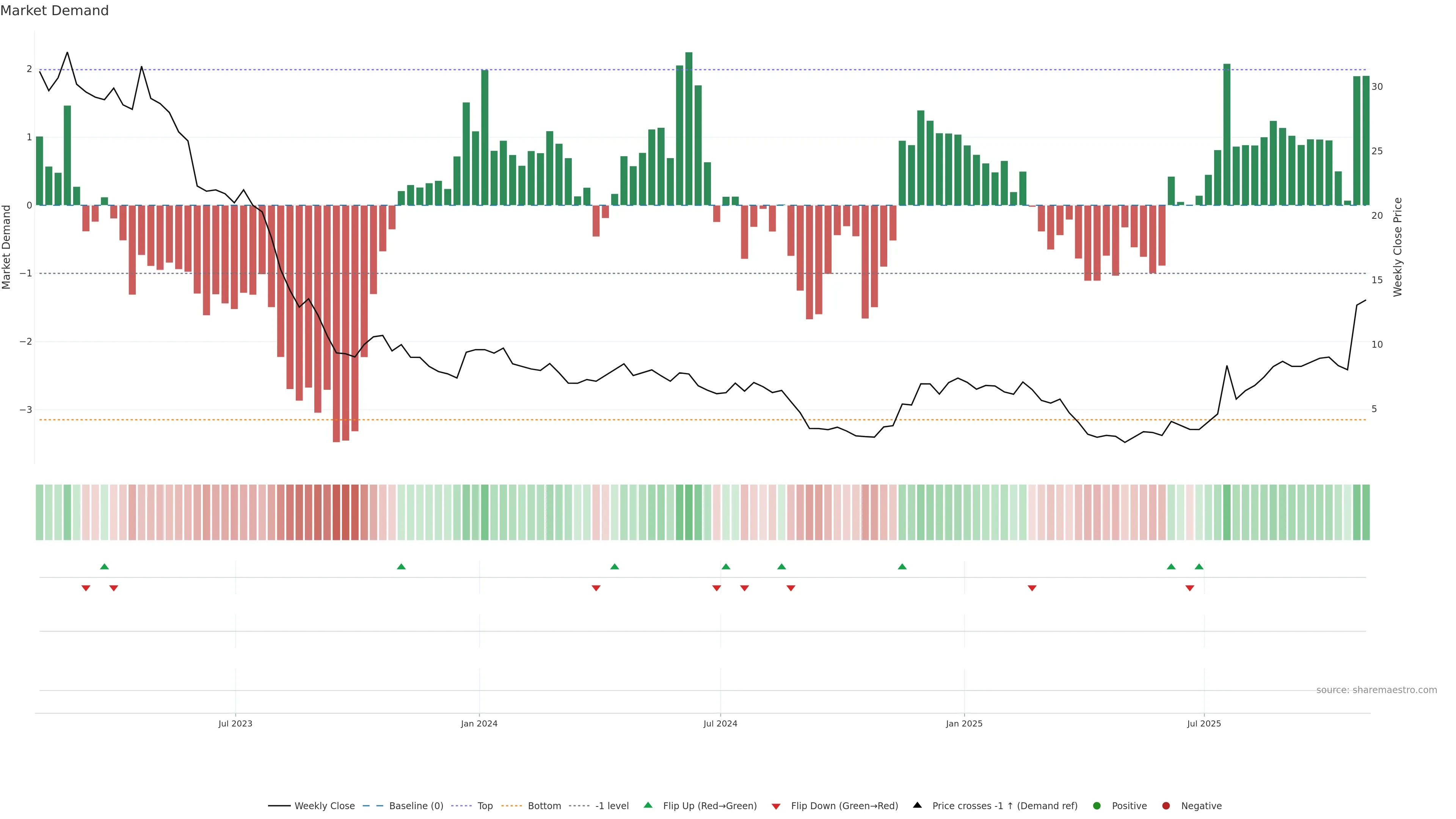This screenshot has width=1456, height=819.
Task: Click the Weekly Close Price axis title
Action: (x=1397, y=247)
